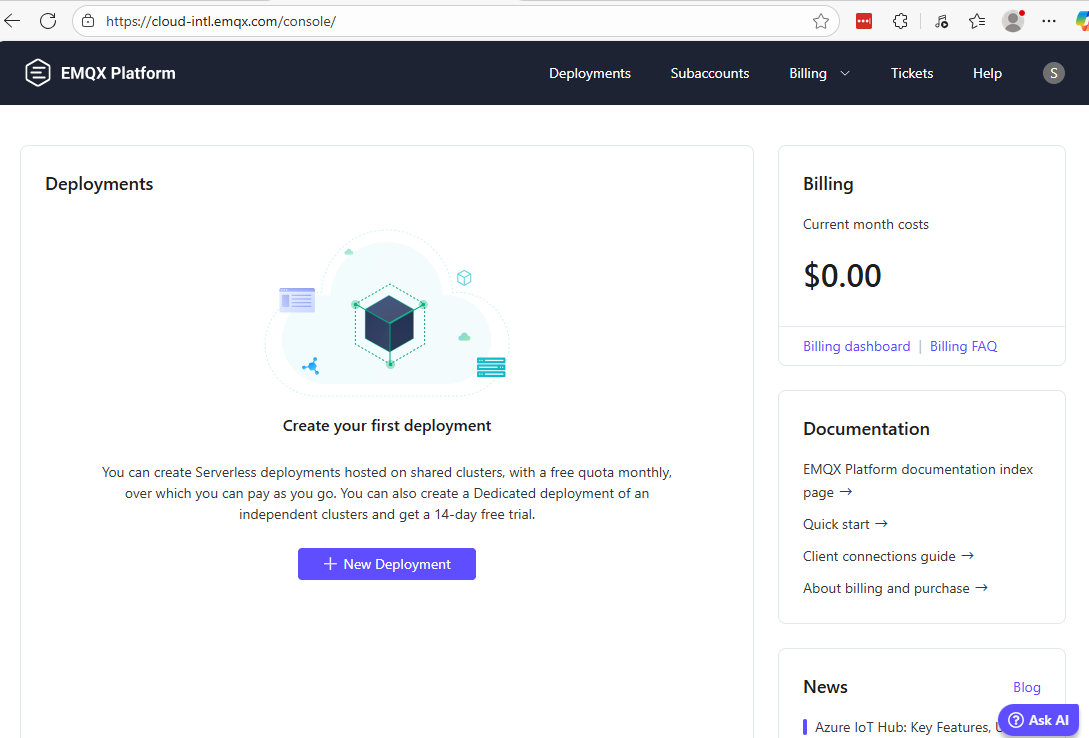Open the red LastPass extension icon
The image size is (1089, 738).
pos(864,21)
